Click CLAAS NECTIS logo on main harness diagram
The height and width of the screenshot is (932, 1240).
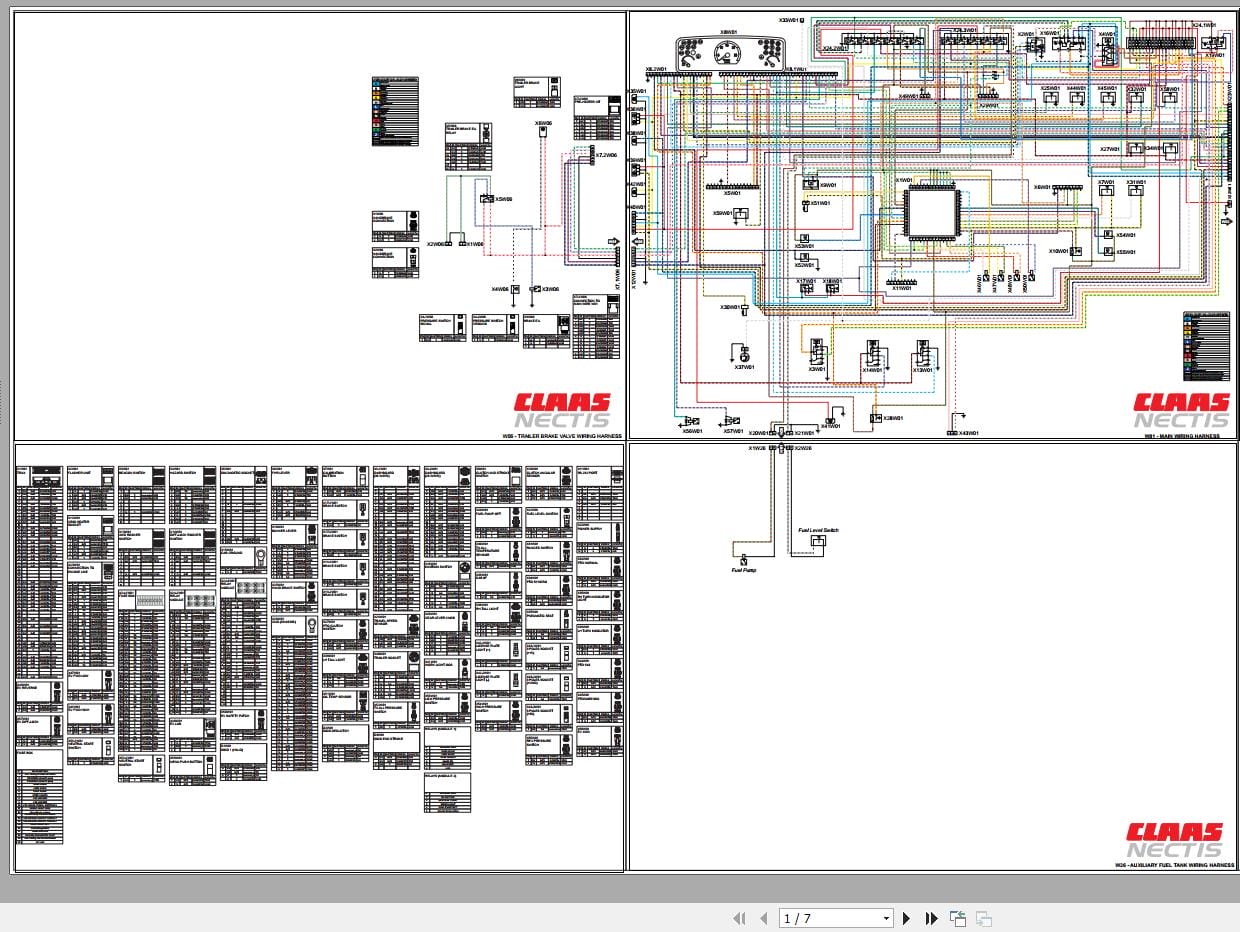point(1181,410)
